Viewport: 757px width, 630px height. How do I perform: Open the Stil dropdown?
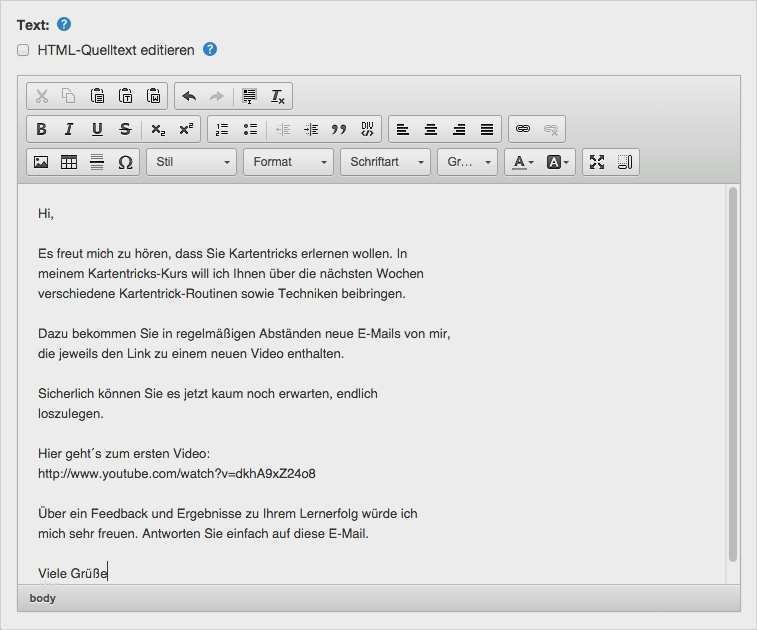(x=192, y=162)
